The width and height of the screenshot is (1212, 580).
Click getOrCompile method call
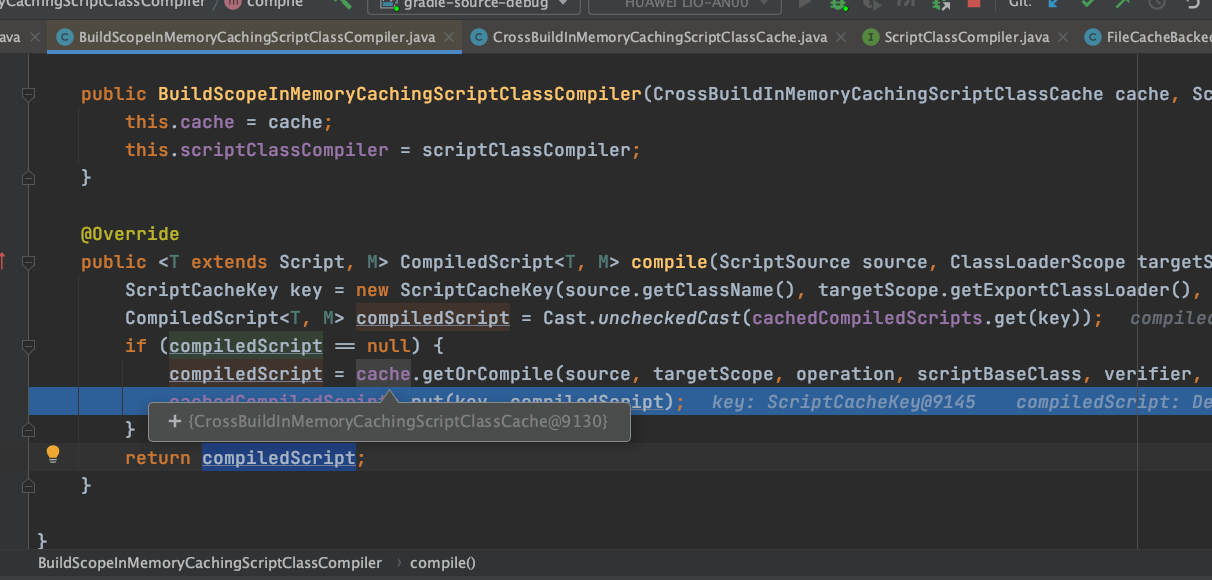point(487,374)
